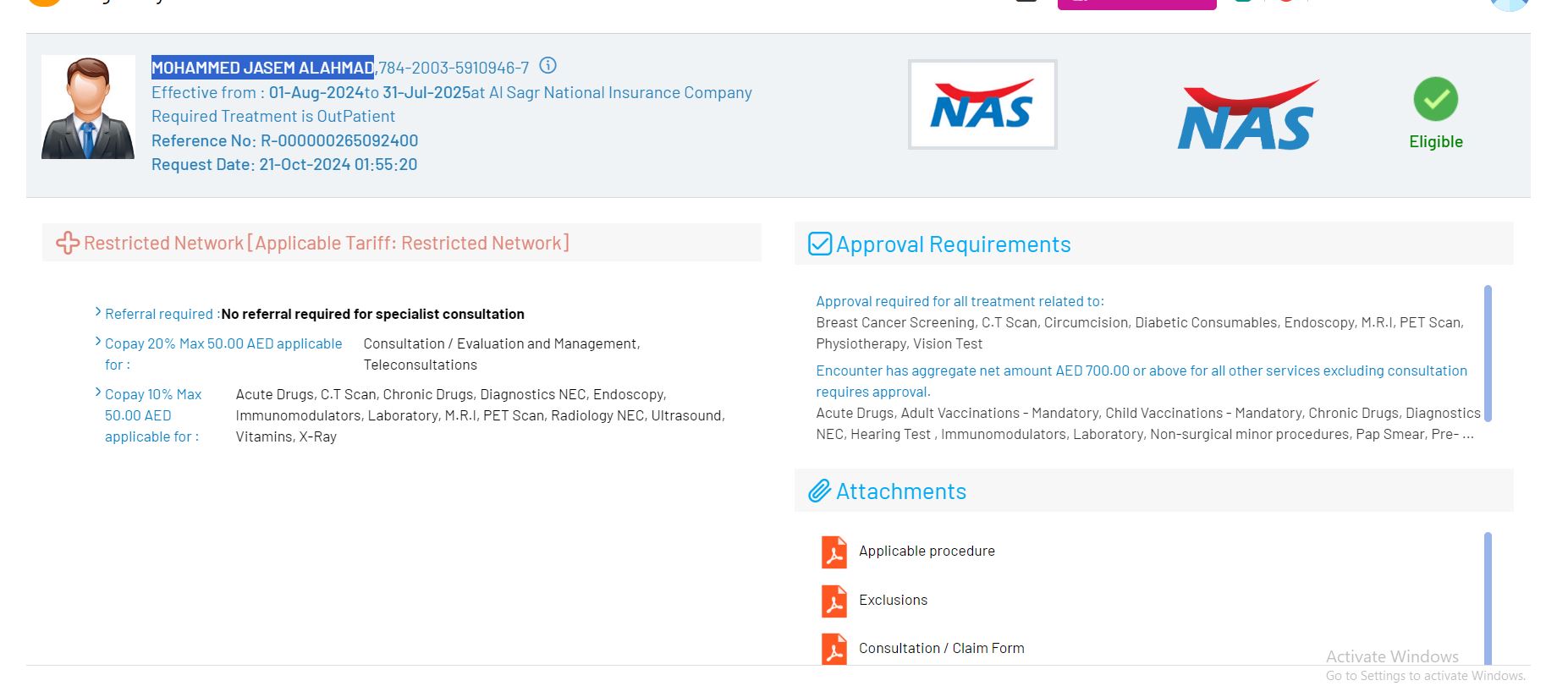
Task: Expand the Copay 20% Max 50.00 AED chevron
Action: (x=98, y=343)
